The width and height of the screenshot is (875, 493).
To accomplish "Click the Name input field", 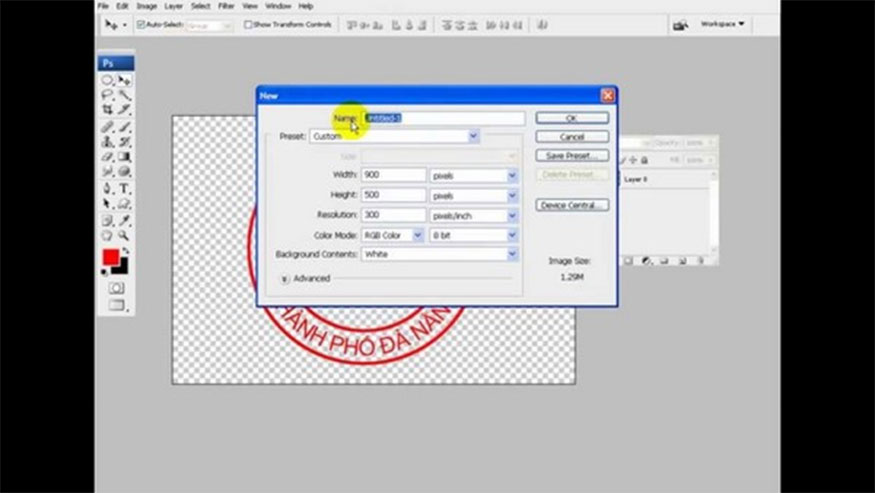I will click(444, 118).
